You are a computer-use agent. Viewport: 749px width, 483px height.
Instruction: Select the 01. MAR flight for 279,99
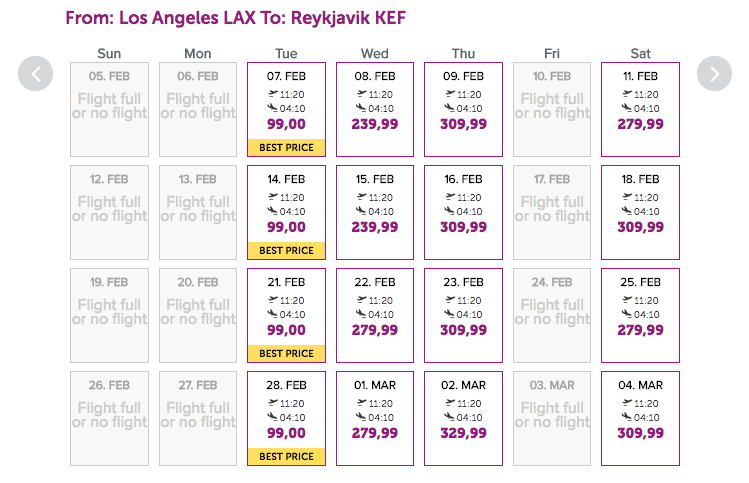(x=375, y=418)
